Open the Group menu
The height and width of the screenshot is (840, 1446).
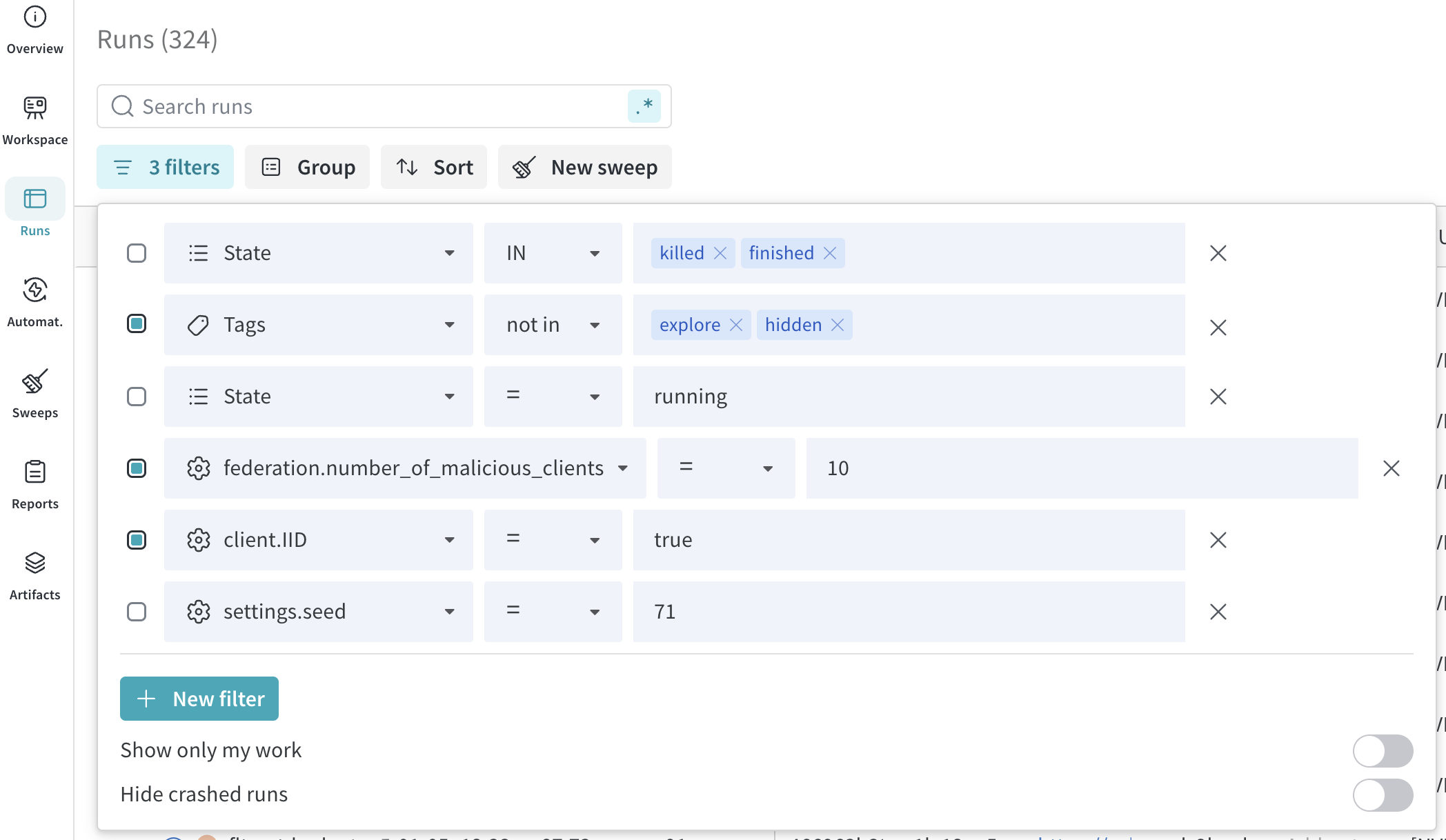[x=308, y=167]
